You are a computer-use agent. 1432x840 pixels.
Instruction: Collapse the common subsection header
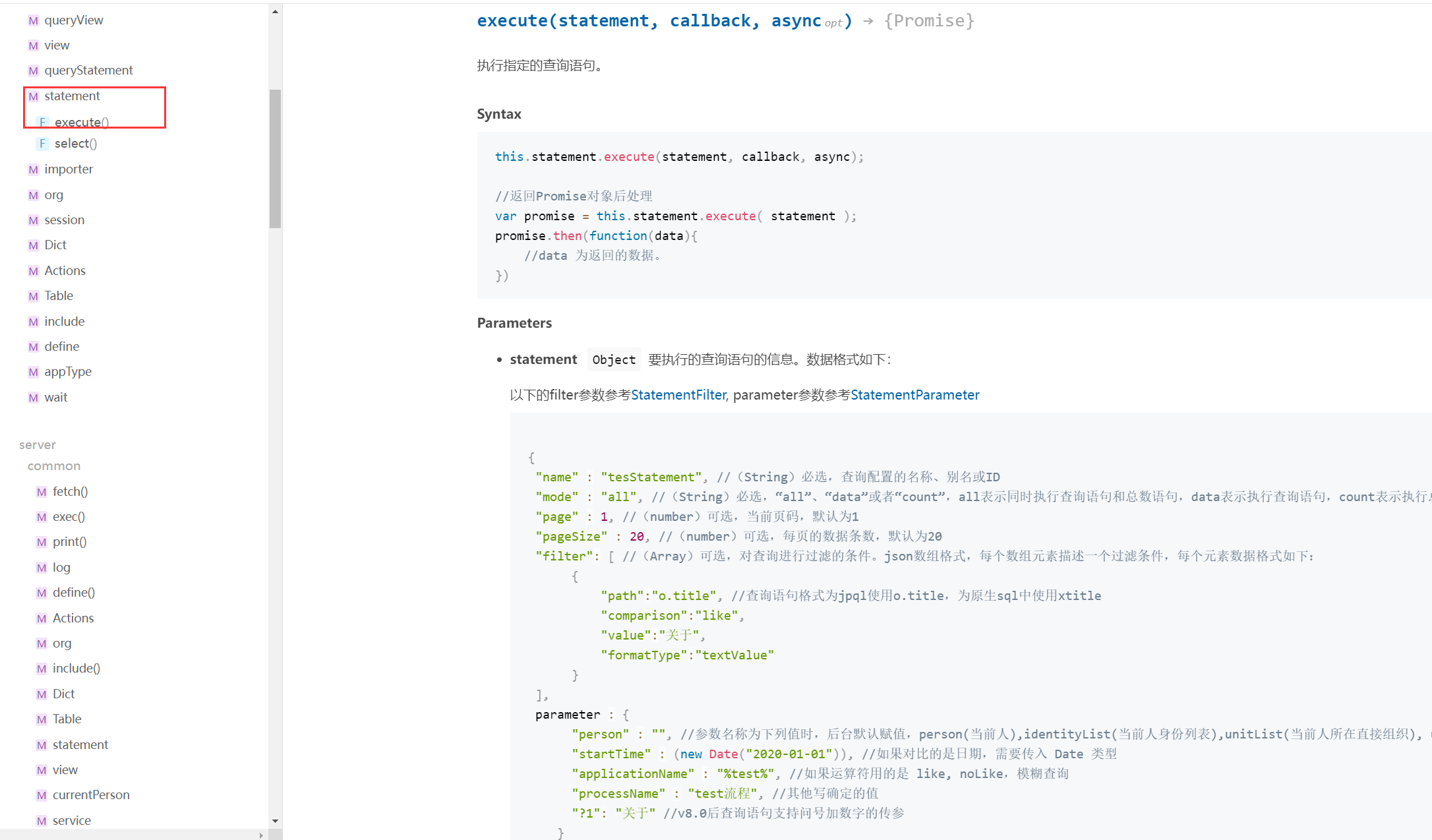[54, 466]
